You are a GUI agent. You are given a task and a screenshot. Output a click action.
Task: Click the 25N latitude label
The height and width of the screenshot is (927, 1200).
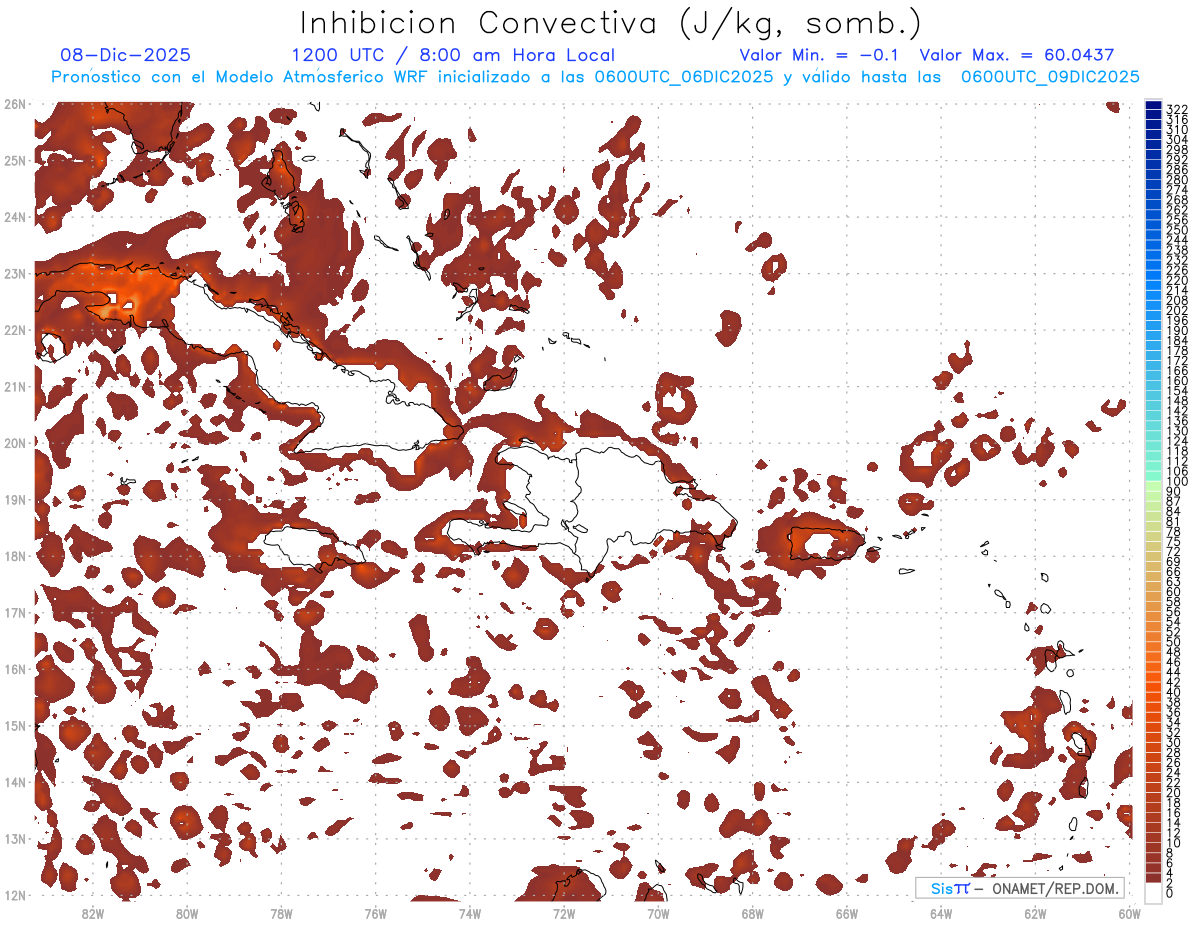14,160
